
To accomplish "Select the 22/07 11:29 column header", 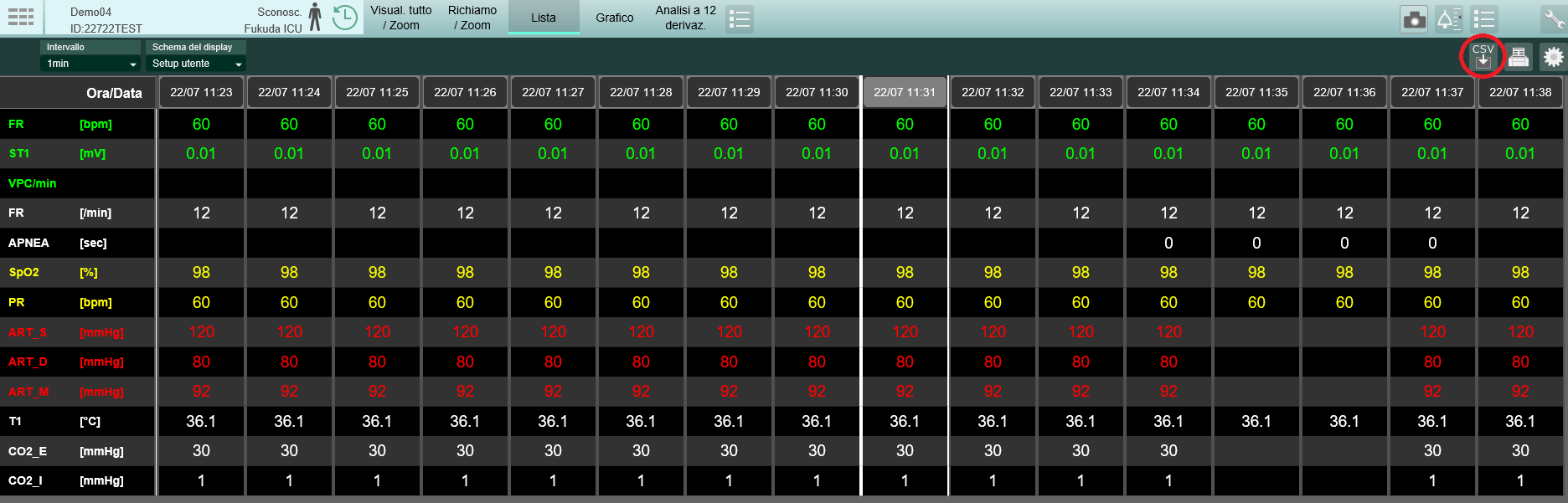I will tap(729, 92).
